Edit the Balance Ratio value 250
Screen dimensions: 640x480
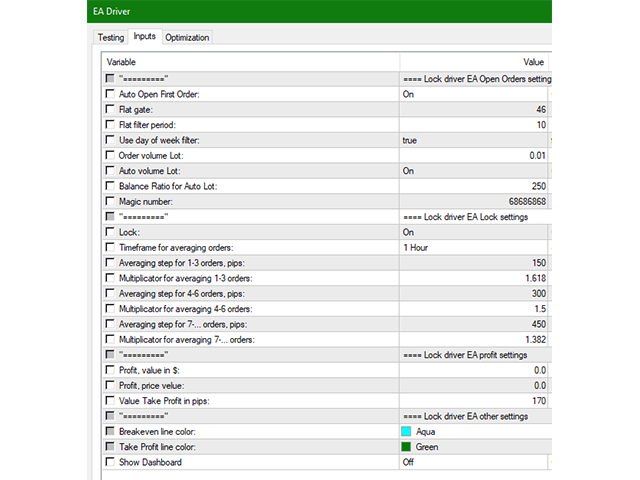[x=473, y=186]
